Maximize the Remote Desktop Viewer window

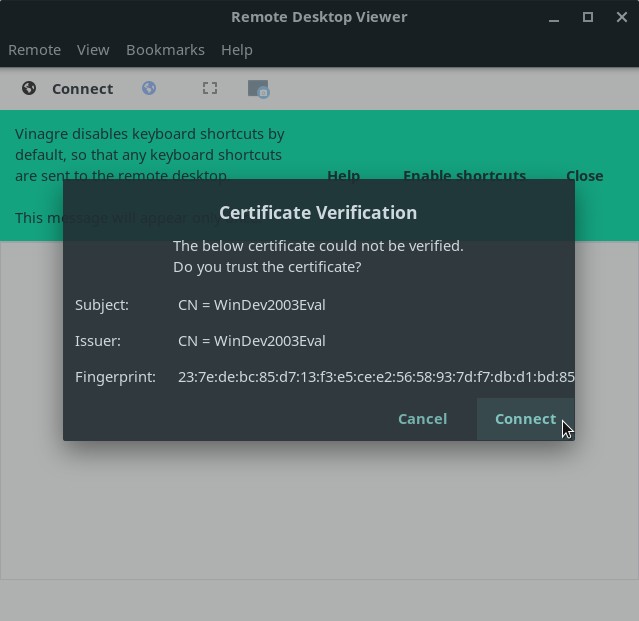click(x=588, y=17)
